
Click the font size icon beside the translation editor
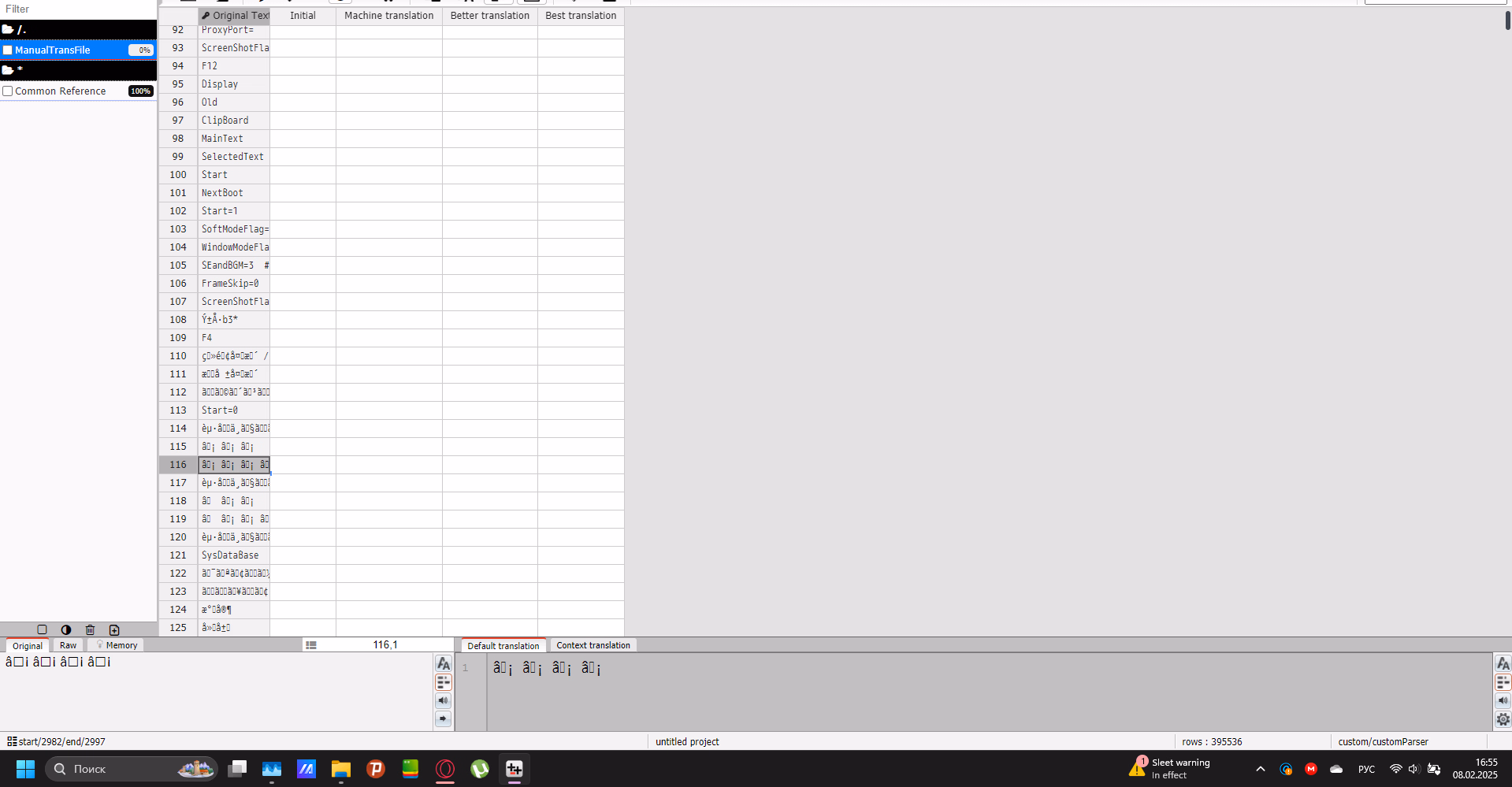click(x=1503, y=663)
